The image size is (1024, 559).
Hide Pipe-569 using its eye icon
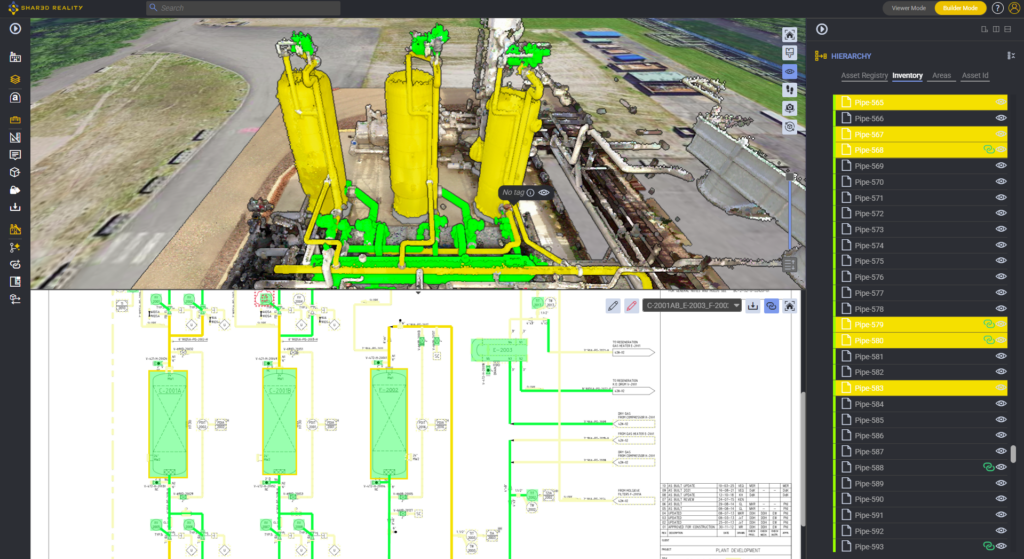[x=1000, y=166]
